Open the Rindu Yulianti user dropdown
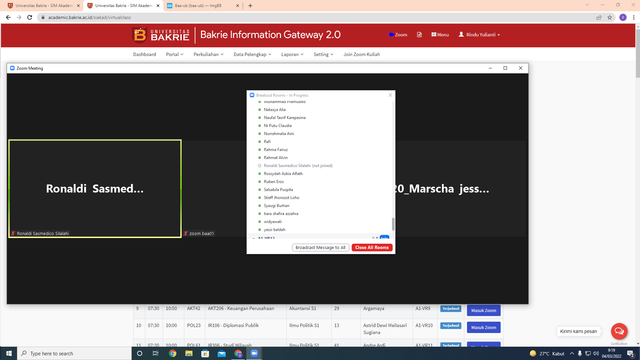Screen dimensions: 640x360 point(479,35)
